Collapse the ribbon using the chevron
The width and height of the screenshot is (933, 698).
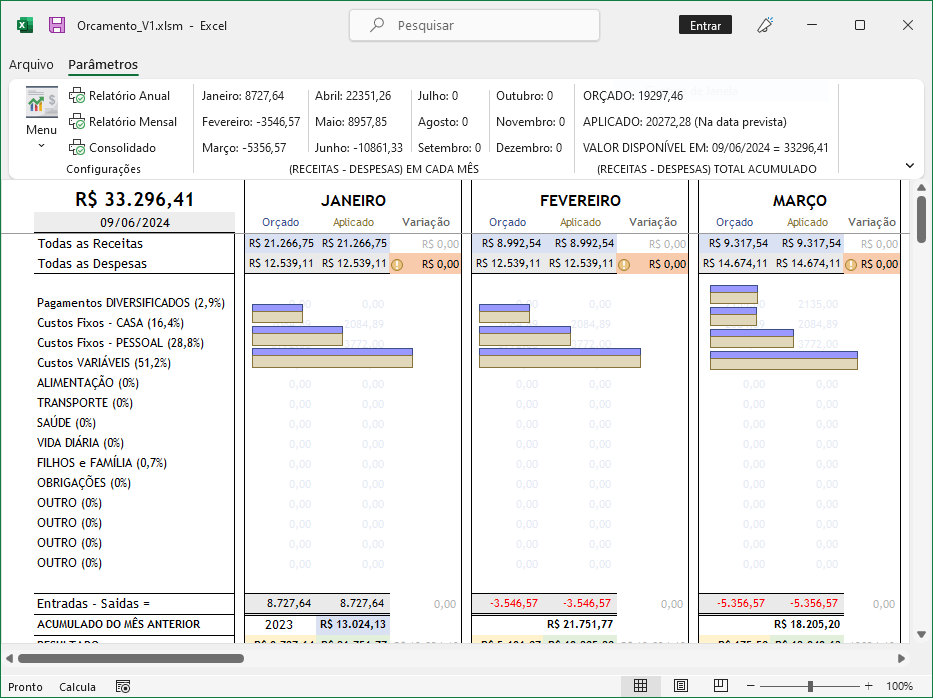(x=909, y=166)
